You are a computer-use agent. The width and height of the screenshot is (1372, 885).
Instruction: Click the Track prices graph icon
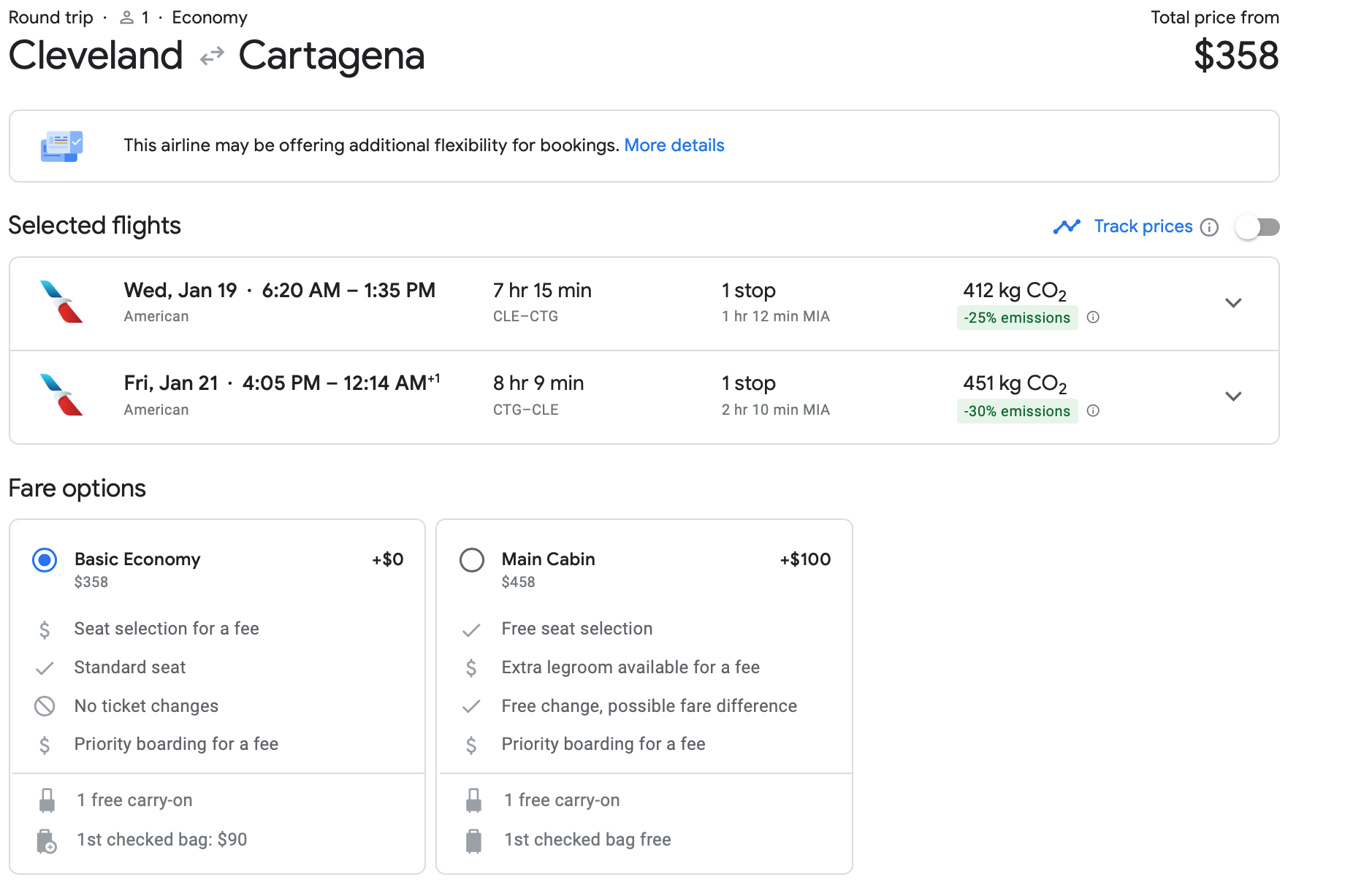(1067, 227)
